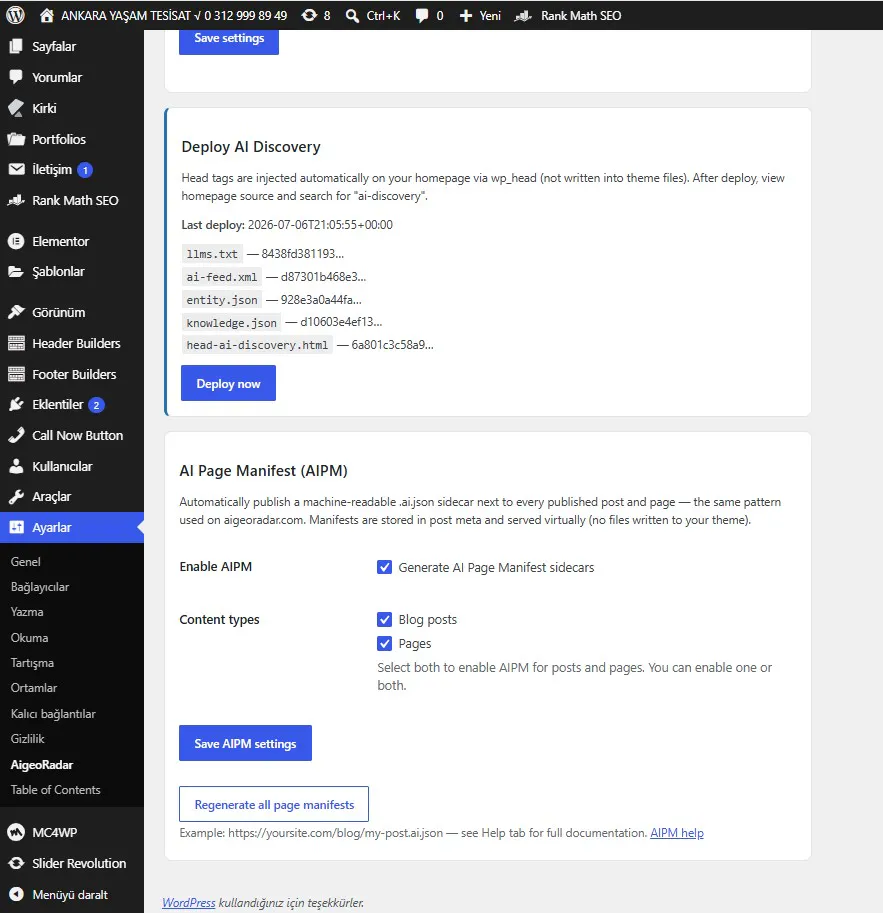Click the entity.json file name

coord(221,299)
